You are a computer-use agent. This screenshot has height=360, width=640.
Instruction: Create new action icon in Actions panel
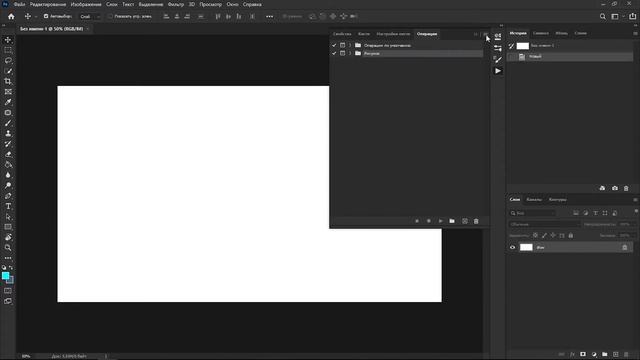464,221
